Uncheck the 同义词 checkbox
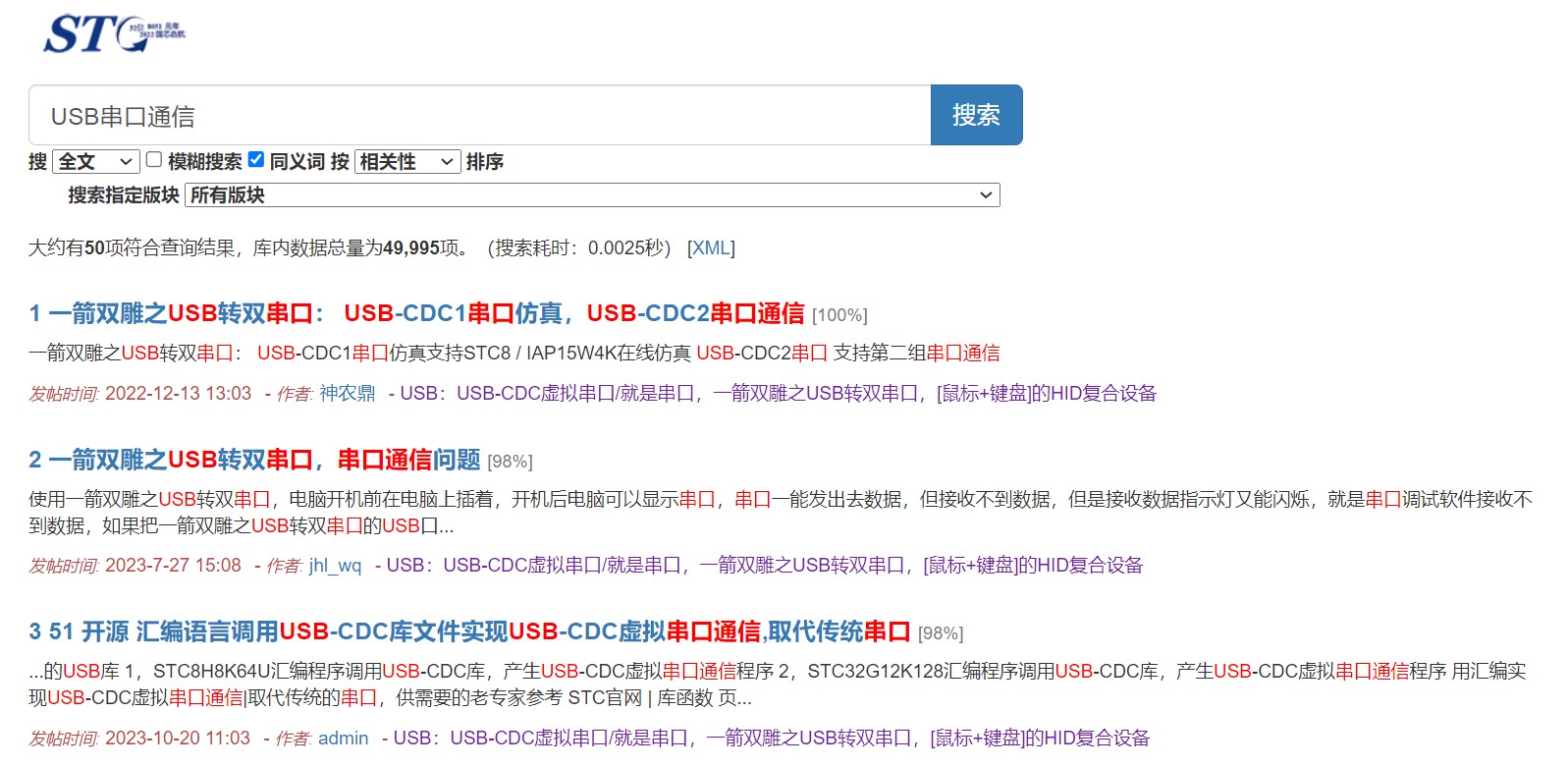 pos(256,159)
